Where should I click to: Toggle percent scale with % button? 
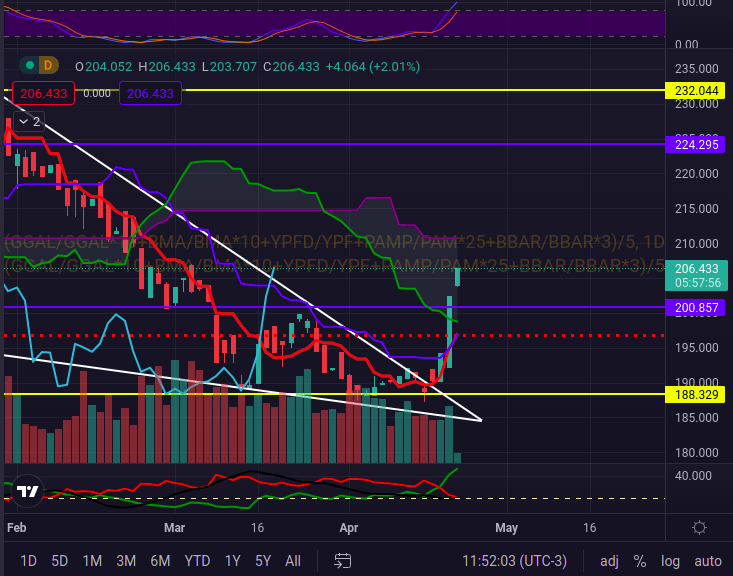639,560
